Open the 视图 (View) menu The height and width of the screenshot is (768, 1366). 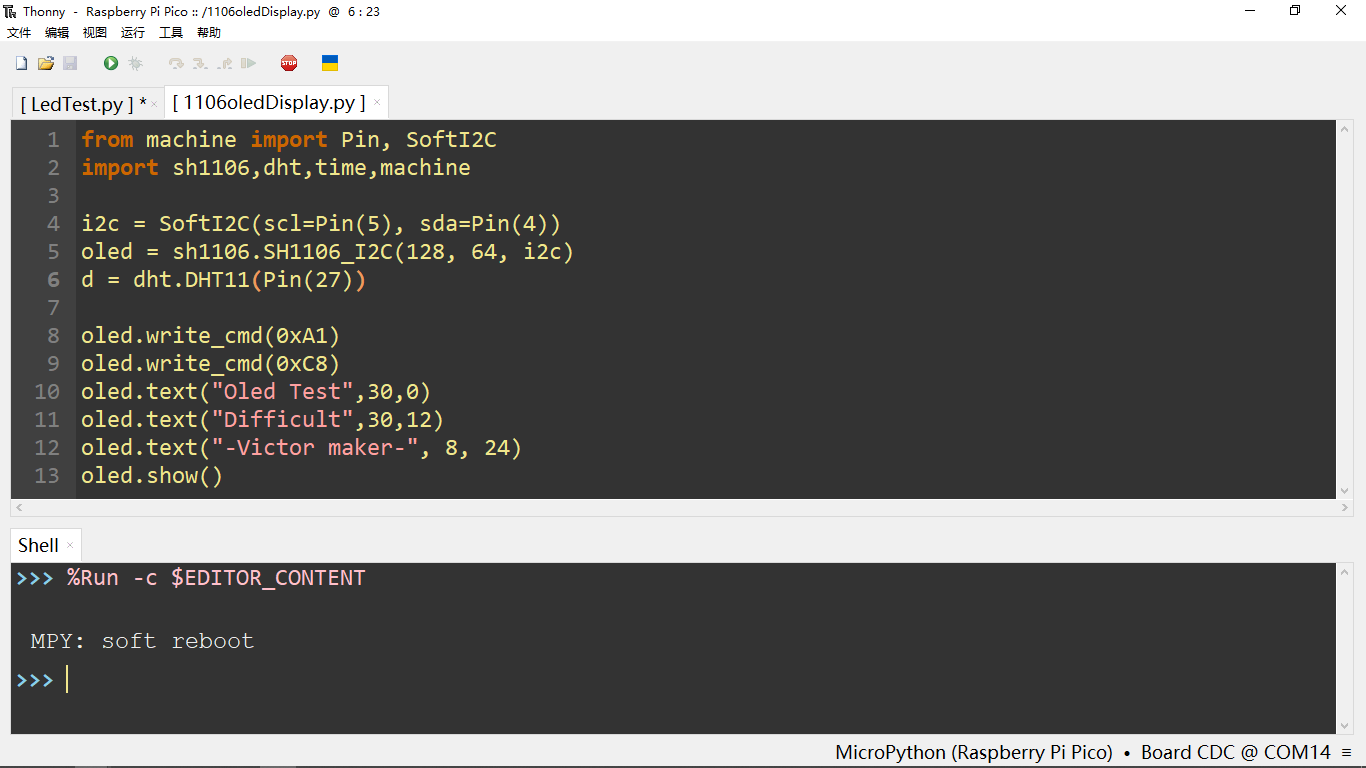tap(95, 33)
